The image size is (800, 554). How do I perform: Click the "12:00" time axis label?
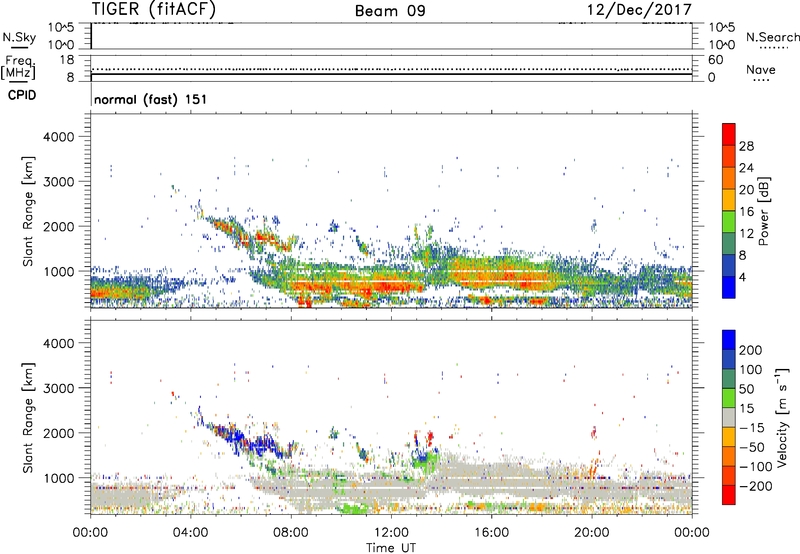pyautogui.click(x=391, y=533)
